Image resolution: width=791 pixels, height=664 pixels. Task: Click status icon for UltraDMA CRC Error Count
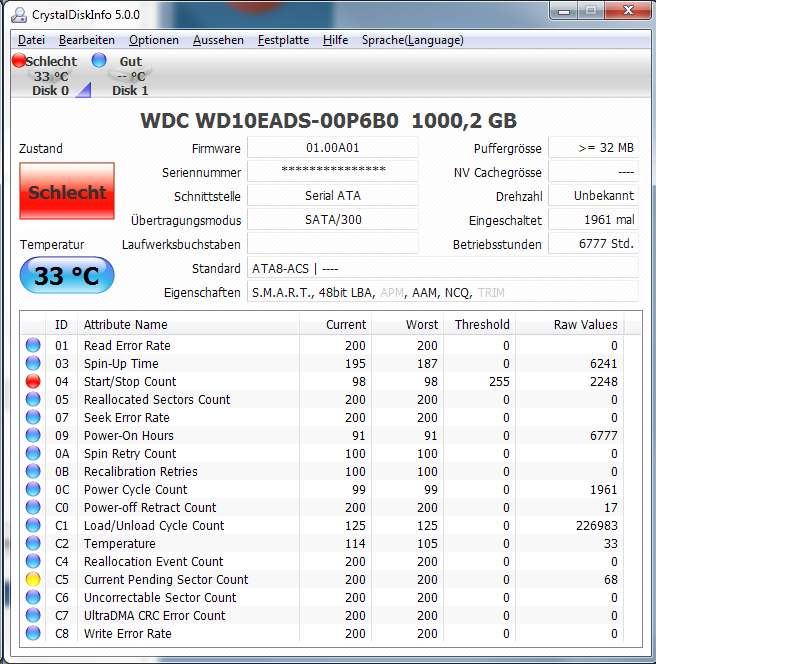click(x=33, y=615)
